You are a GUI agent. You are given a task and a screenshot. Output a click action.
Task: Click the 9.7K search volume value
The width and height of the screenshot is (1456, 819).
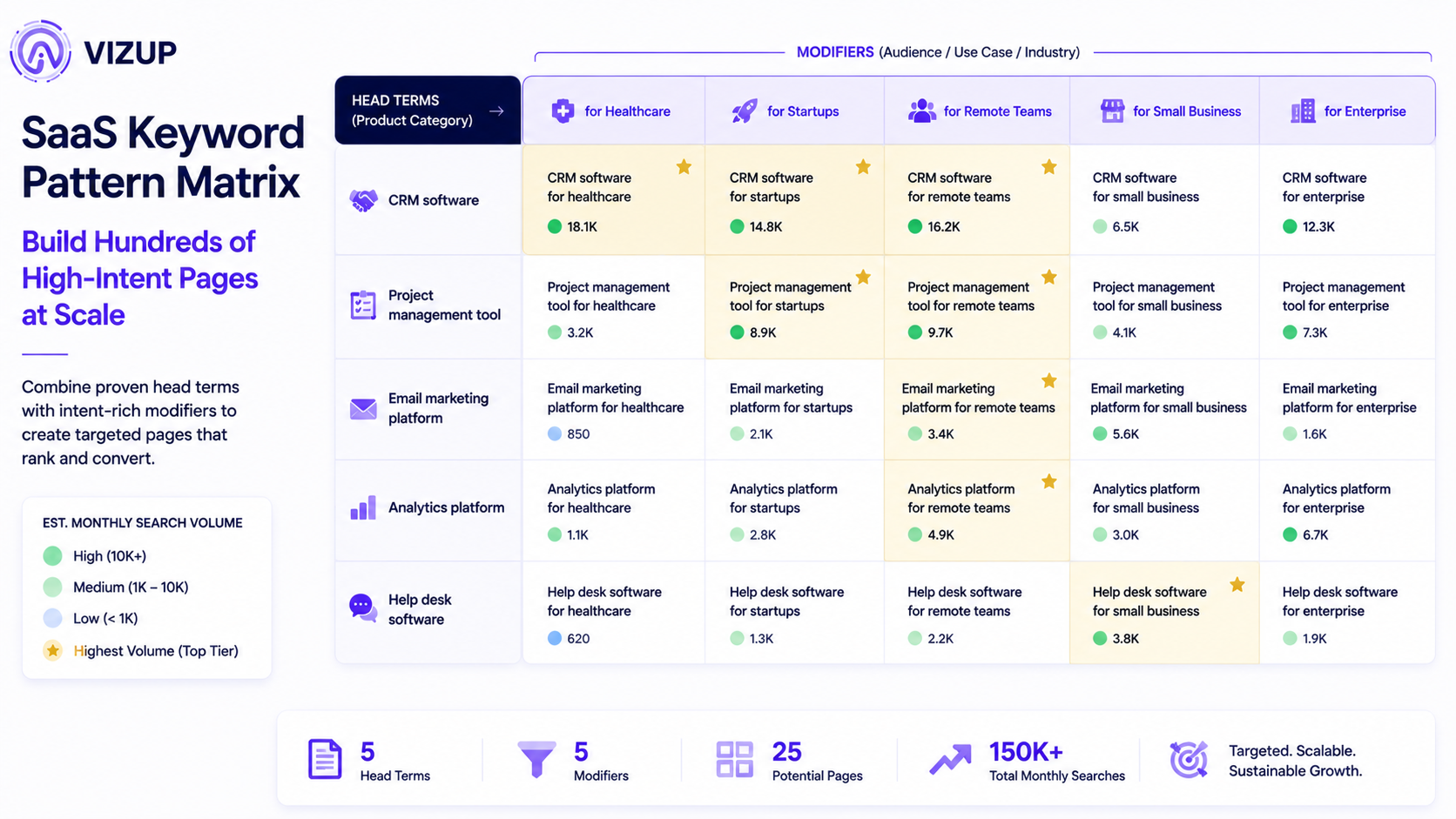point(940,332)
